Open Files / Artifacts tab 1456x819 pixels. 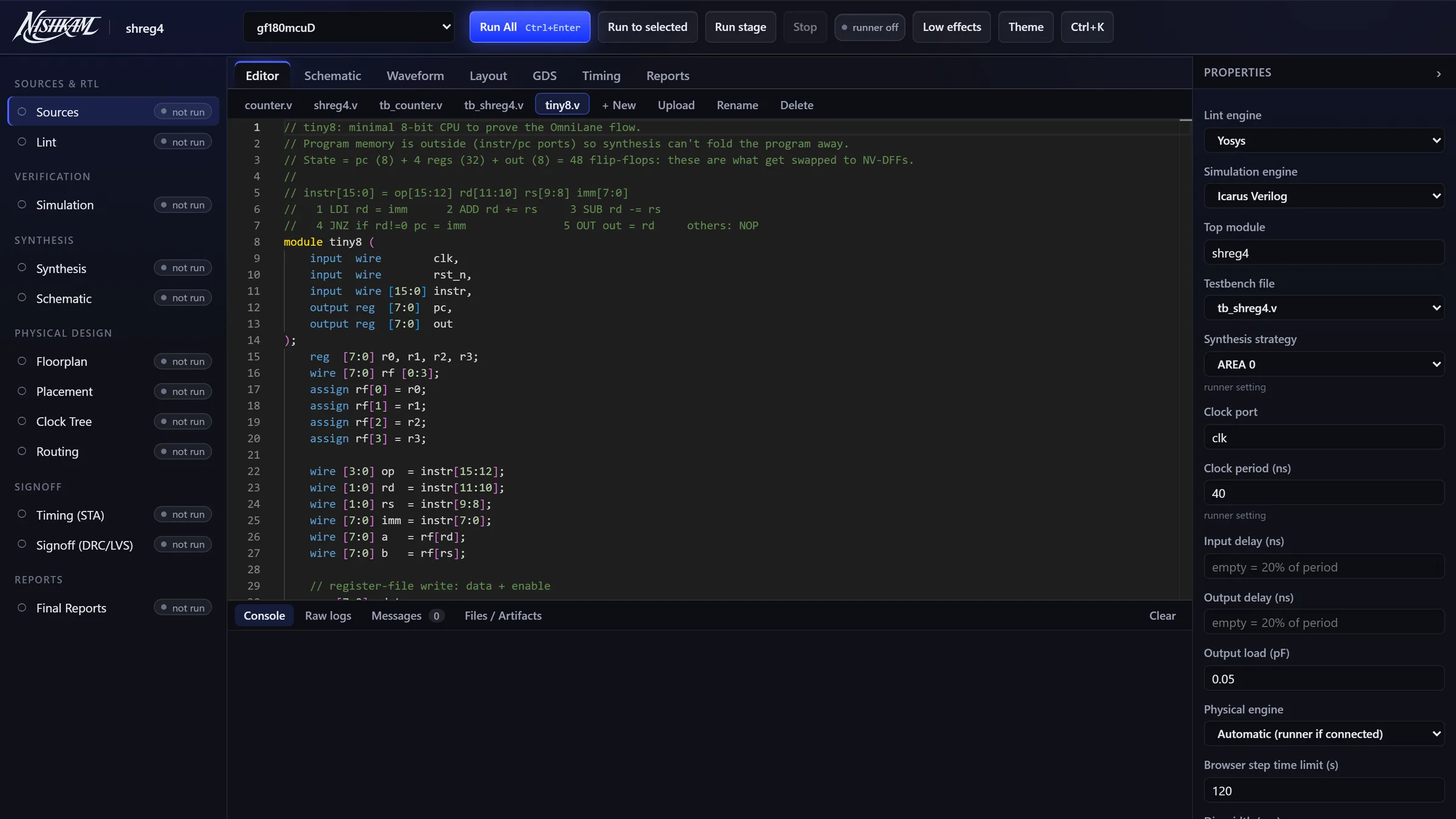pyautogui.click(x=503, y=616)
